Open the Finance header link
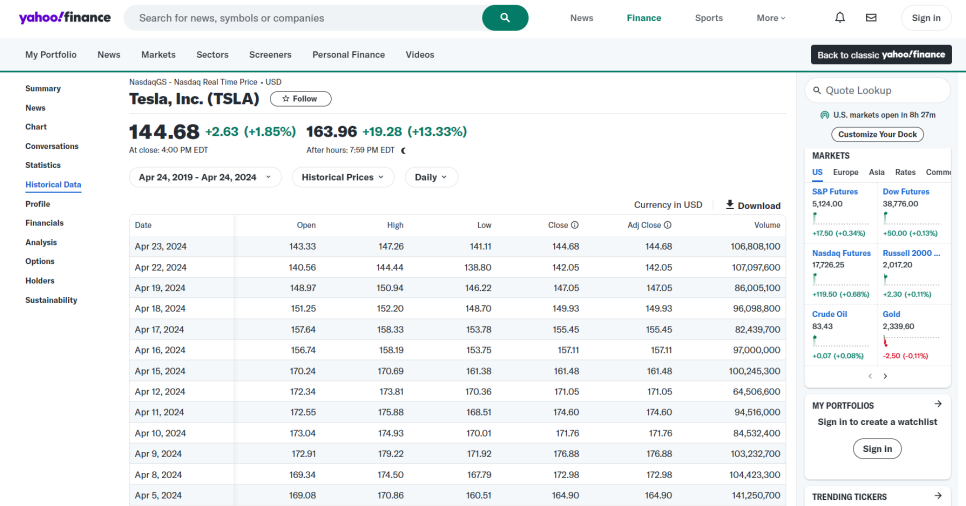Screen dimensions: 966x506 [644, 18]
